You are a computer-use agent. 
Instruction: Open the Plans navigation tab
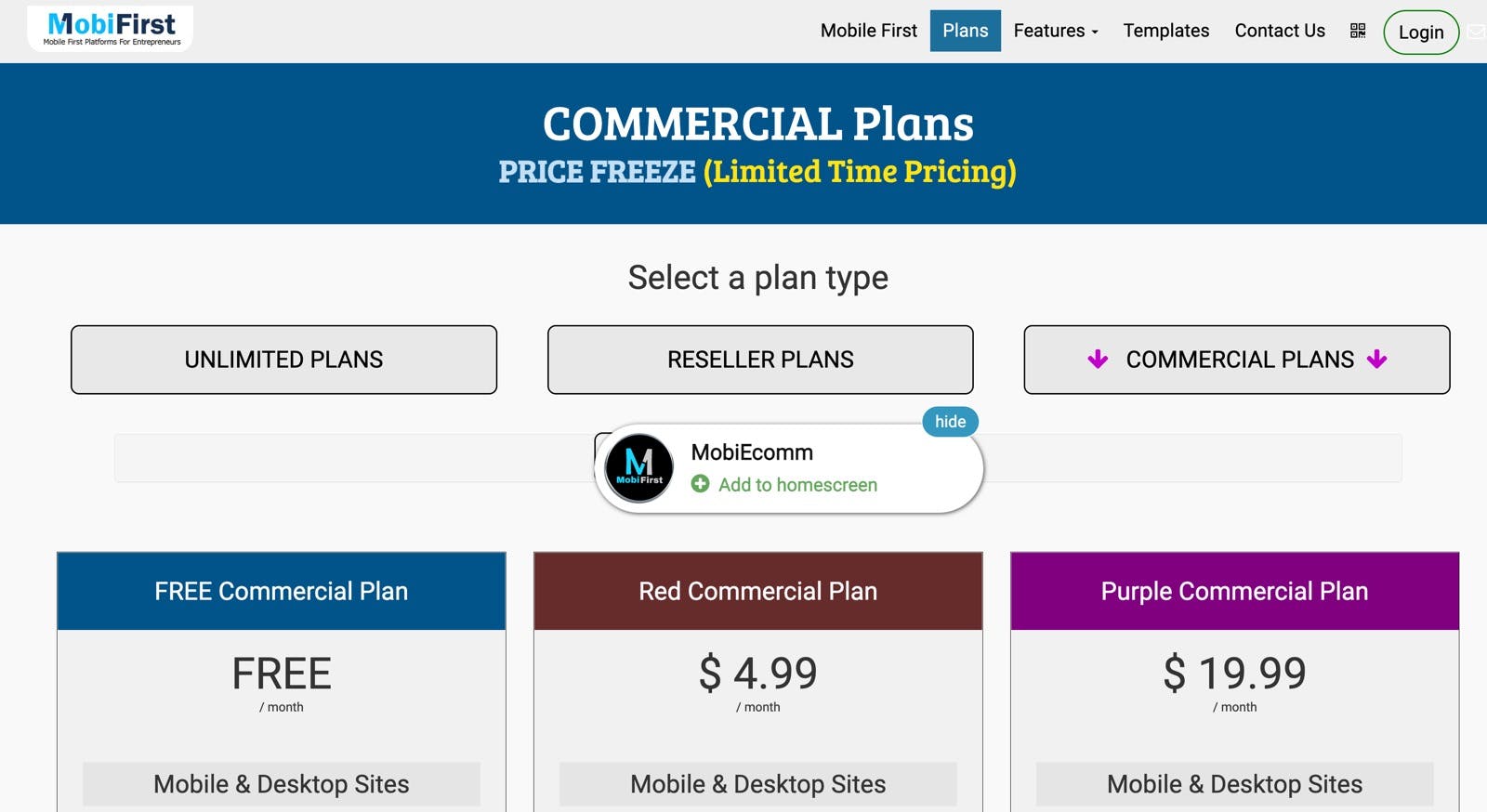coord(965,31)
